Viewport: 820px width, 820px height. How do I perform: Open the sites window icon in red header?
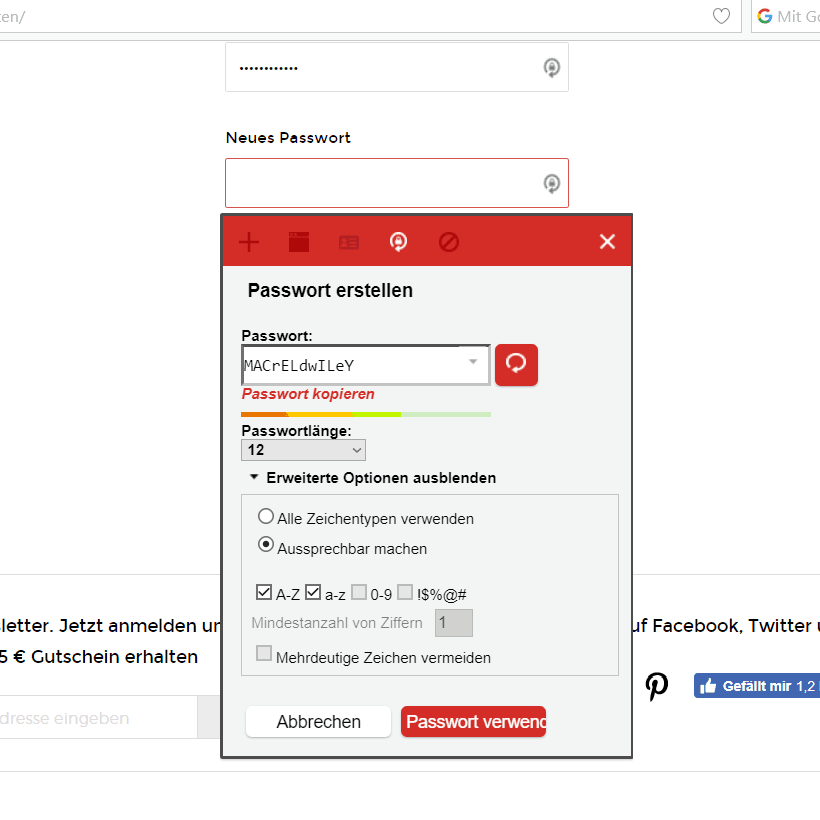point(299,242)
